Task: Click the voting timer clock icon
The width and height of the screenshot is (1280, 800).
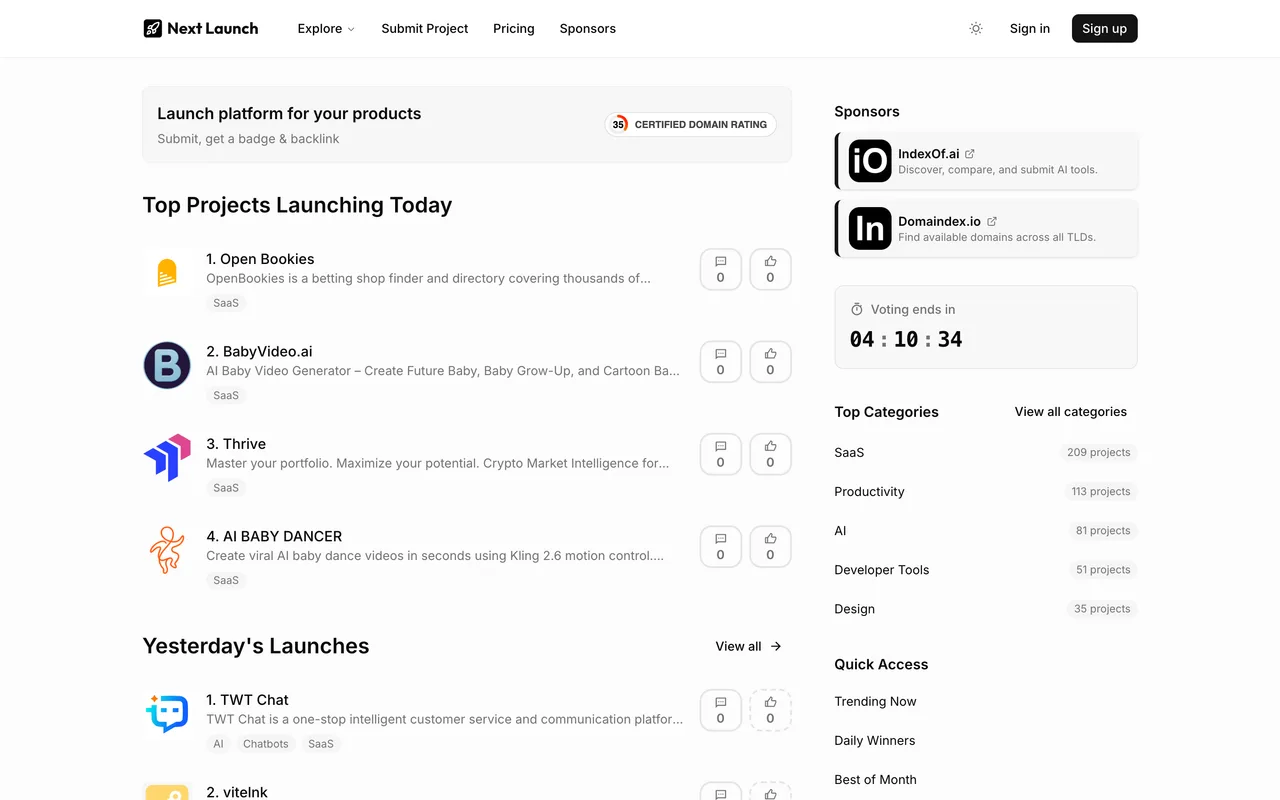Action: (856, 310)
